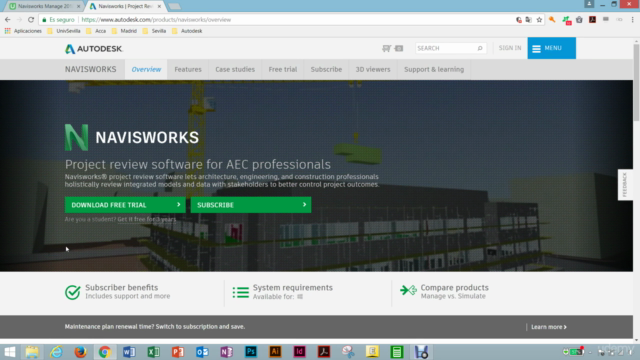Click the Compare products arrows icon

click(x=408, y=290)
